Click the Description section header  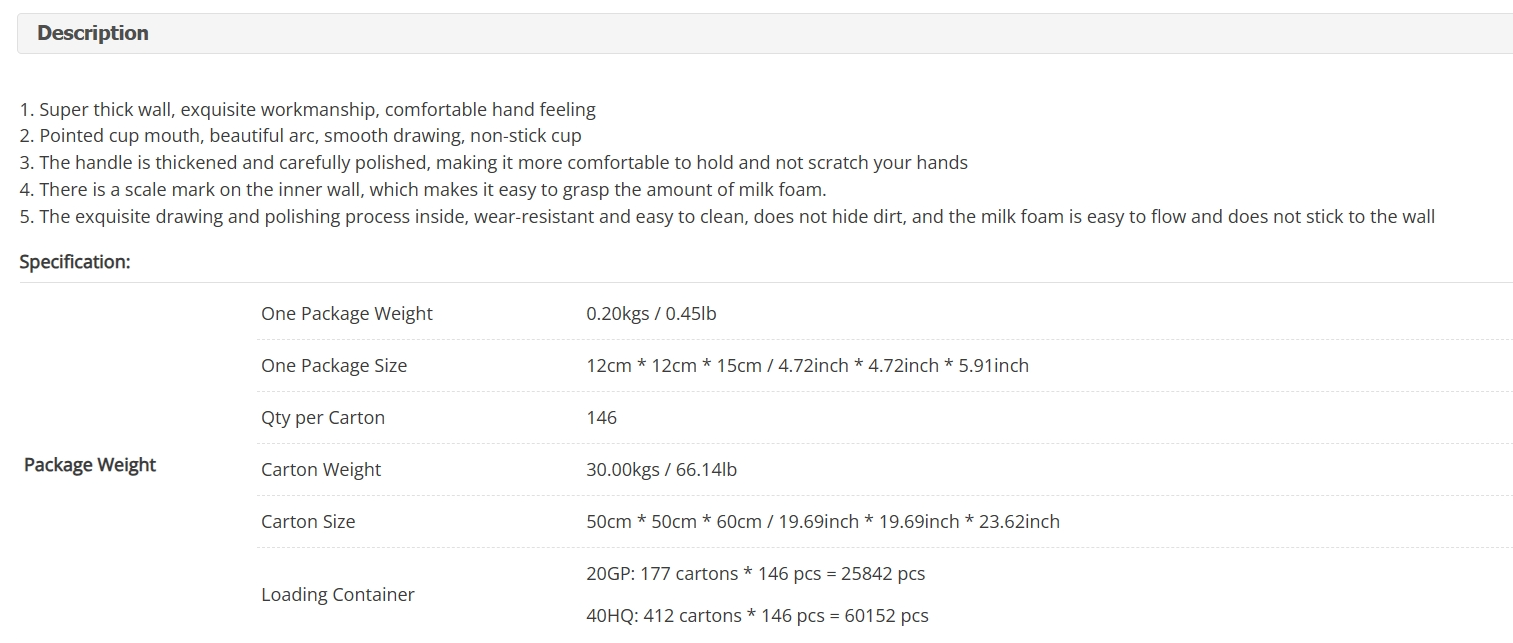[765, 33]
